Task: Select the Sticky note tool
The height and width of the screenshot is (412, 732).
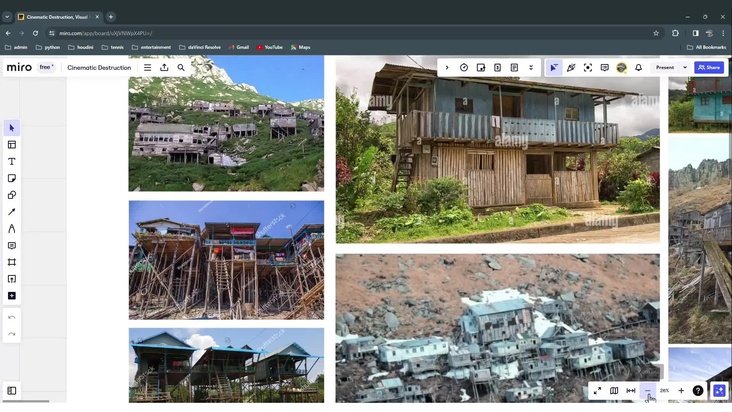Action: (12, 179)
